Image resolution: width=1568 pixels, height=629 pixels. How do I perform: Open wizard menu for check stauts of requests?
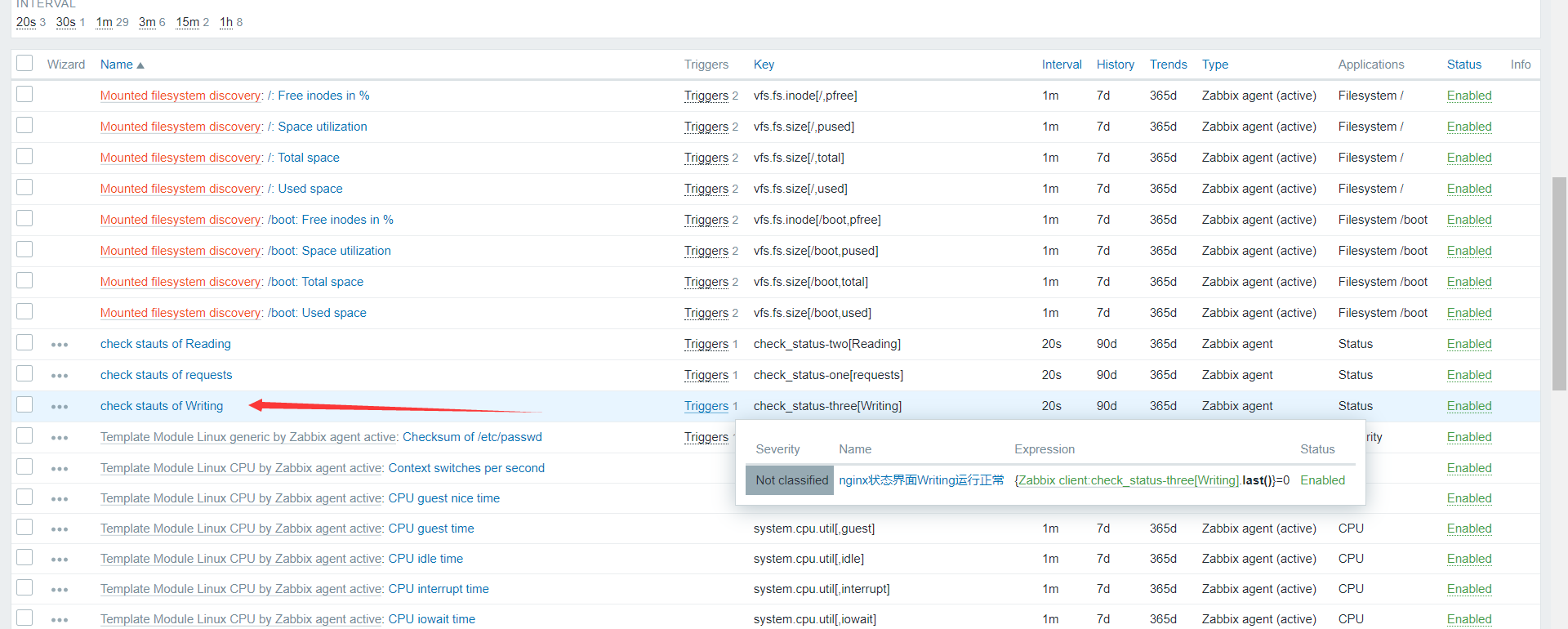point(60,376)
